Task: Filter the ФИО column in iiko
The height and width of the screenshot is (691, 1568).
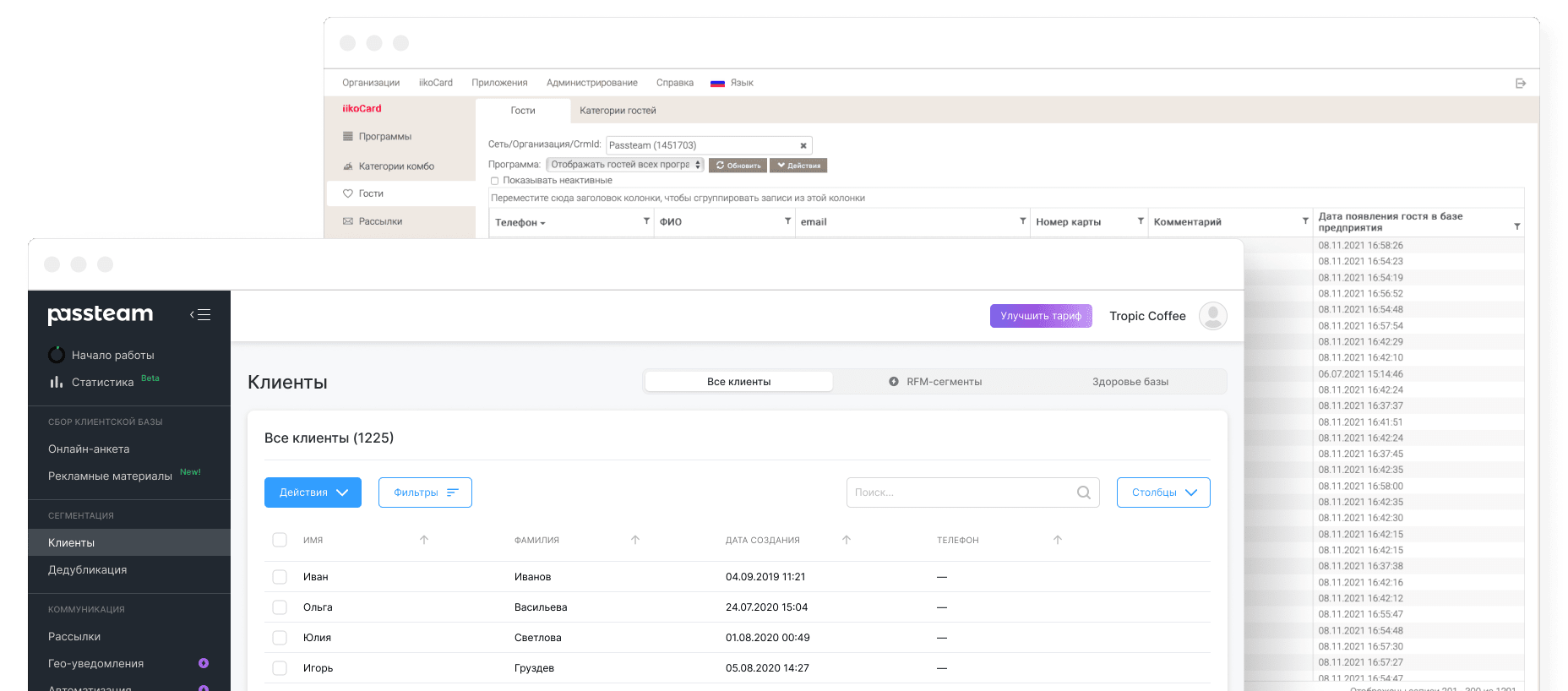Action: [787, 221]
